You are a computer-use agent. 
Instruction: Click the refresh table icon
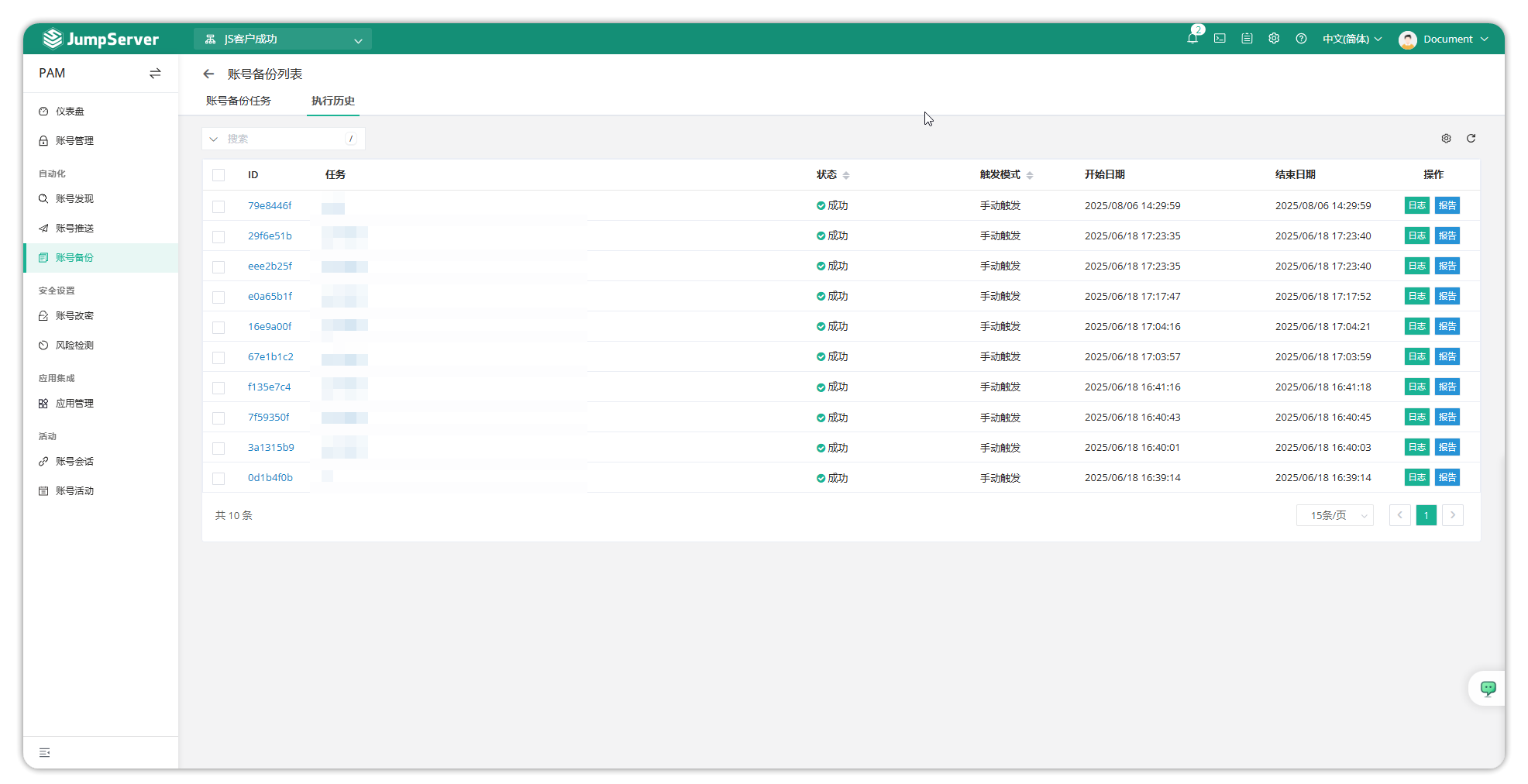(1471, 139)
